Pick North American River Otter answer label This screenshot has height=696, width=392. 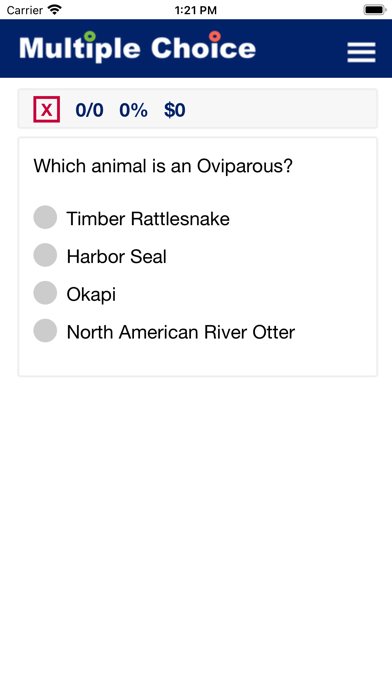[x=181, y=332]
